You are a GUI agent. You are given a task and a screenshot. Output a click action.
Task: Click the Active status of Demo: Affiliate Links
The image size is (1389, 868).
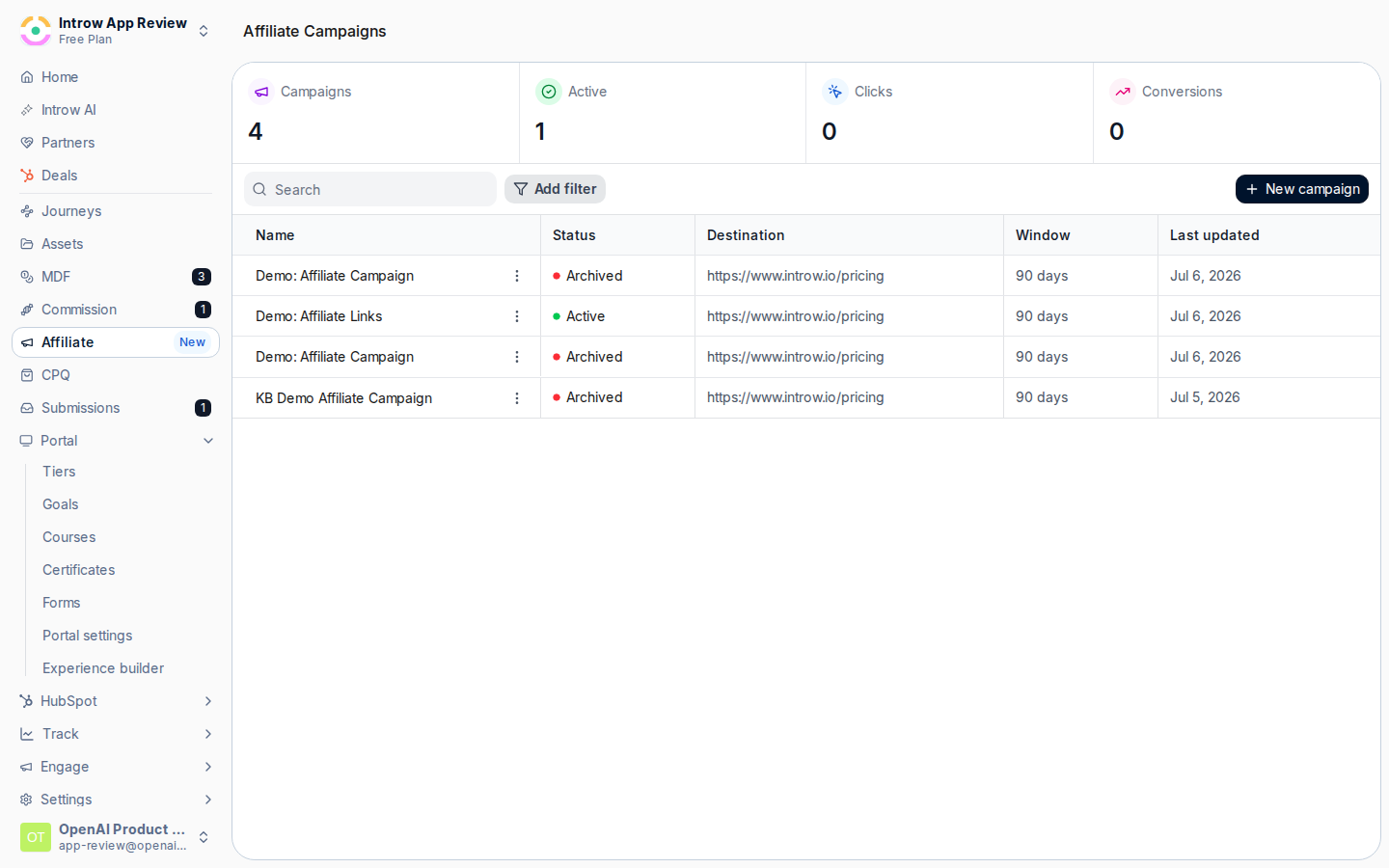click(579, 316)
